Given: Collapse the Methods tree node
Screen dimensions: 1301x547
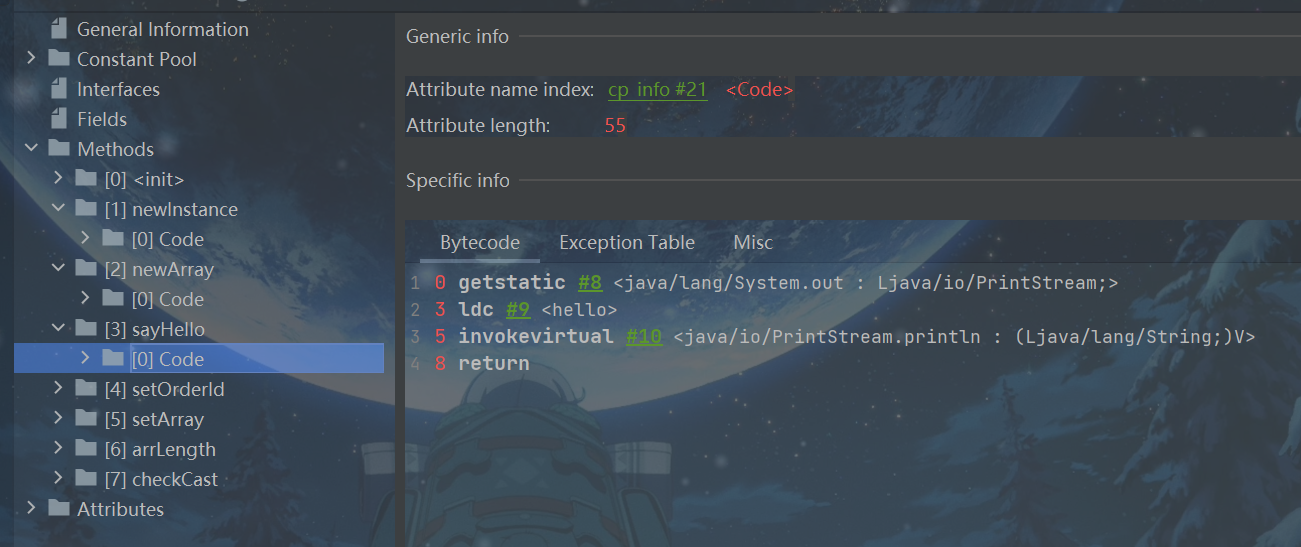Looking at the screenshot, I should point(32,149).
